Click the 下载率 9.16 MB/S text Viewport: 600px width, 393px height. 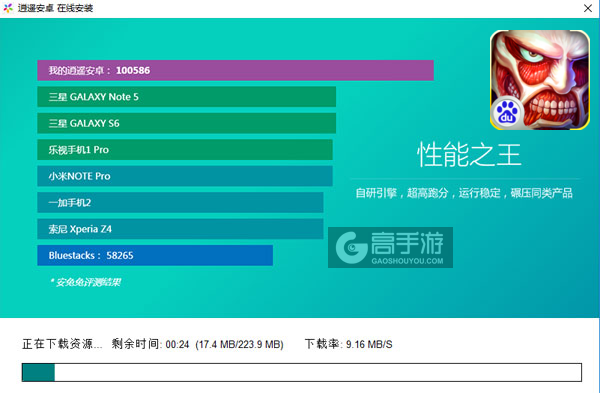click(348, 344)
